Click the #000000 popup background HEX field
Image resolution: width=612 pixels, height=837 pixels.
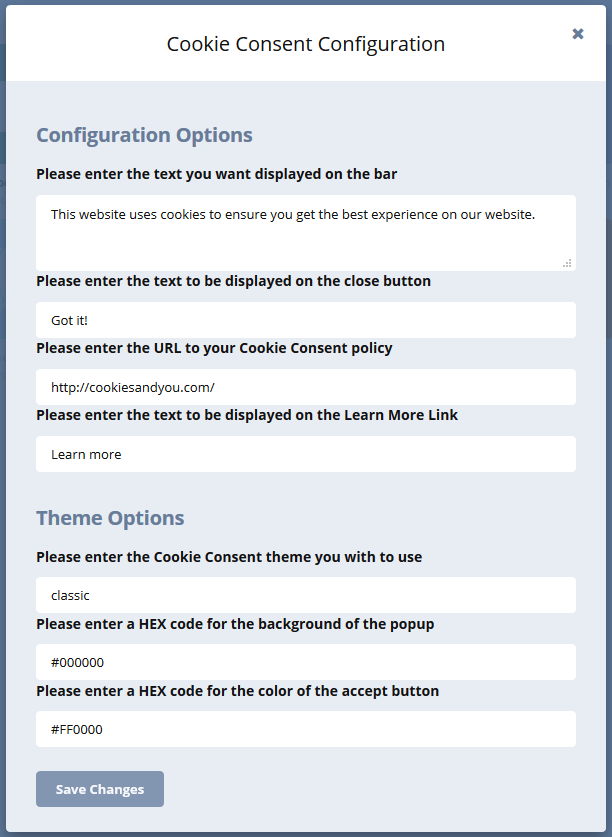[x=305, y=662]
